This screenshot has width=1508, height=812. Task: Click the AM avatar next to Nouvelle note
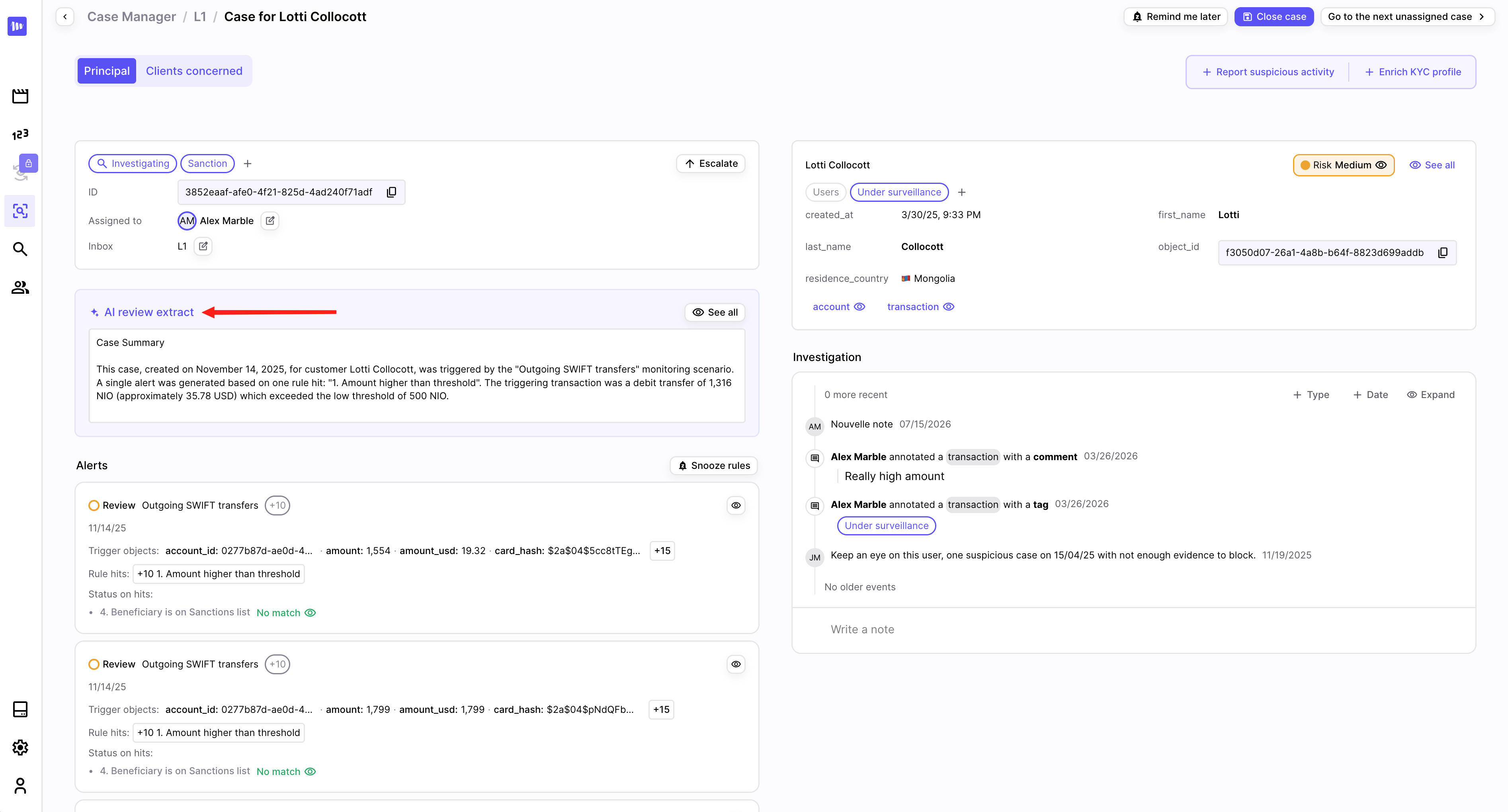coord(815,426)
